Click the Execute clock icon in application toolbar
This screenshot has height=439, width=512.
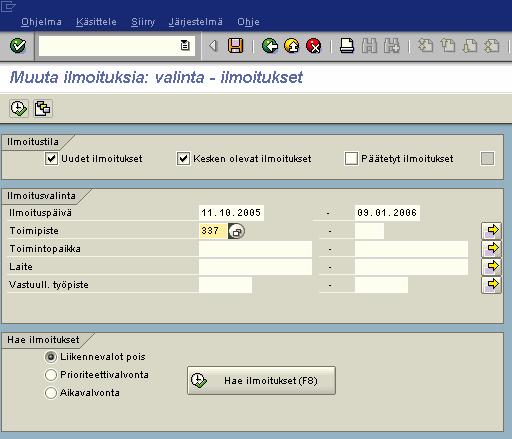point(19,109)
